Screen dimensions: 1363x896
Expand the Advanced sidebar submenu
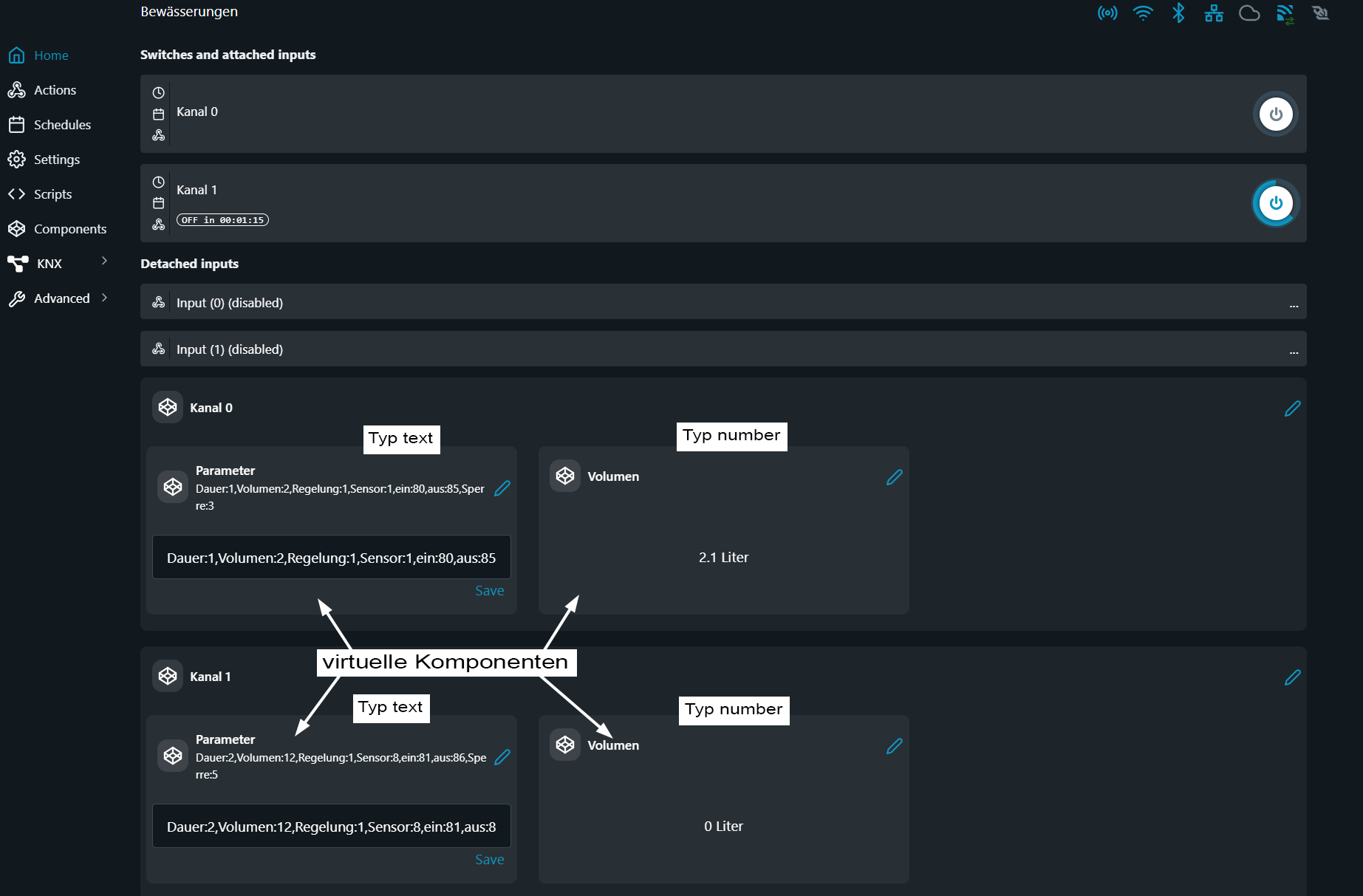click(x=104, y=298)
